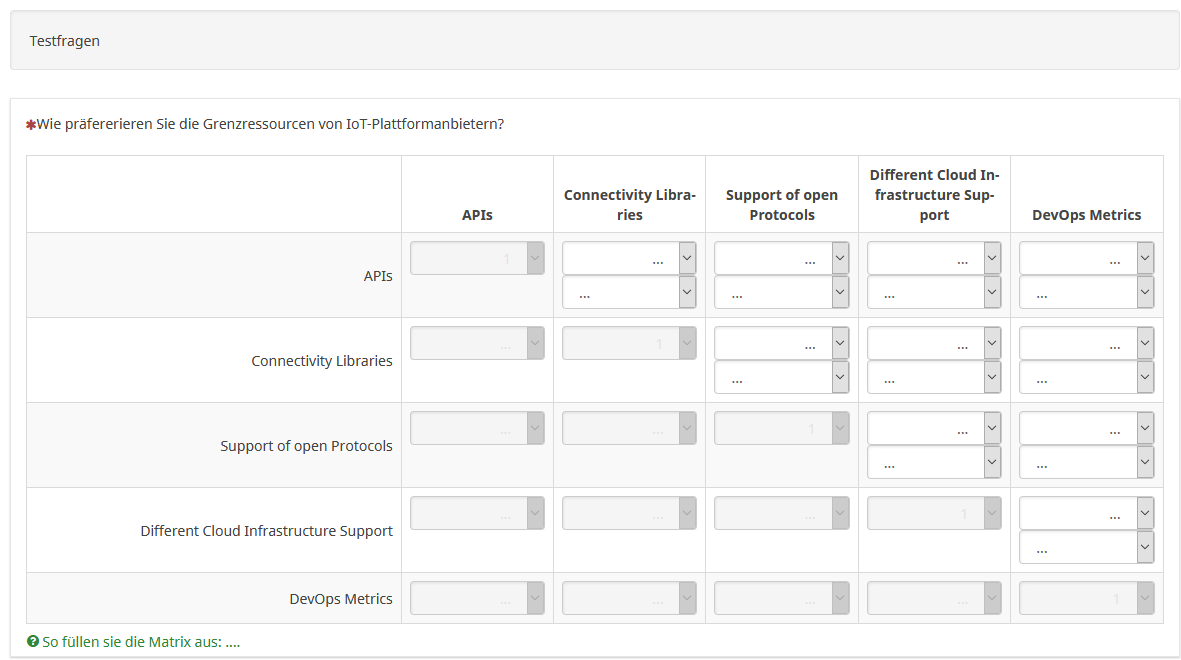Click the Testfragen group heading

(x=65, y=41)
